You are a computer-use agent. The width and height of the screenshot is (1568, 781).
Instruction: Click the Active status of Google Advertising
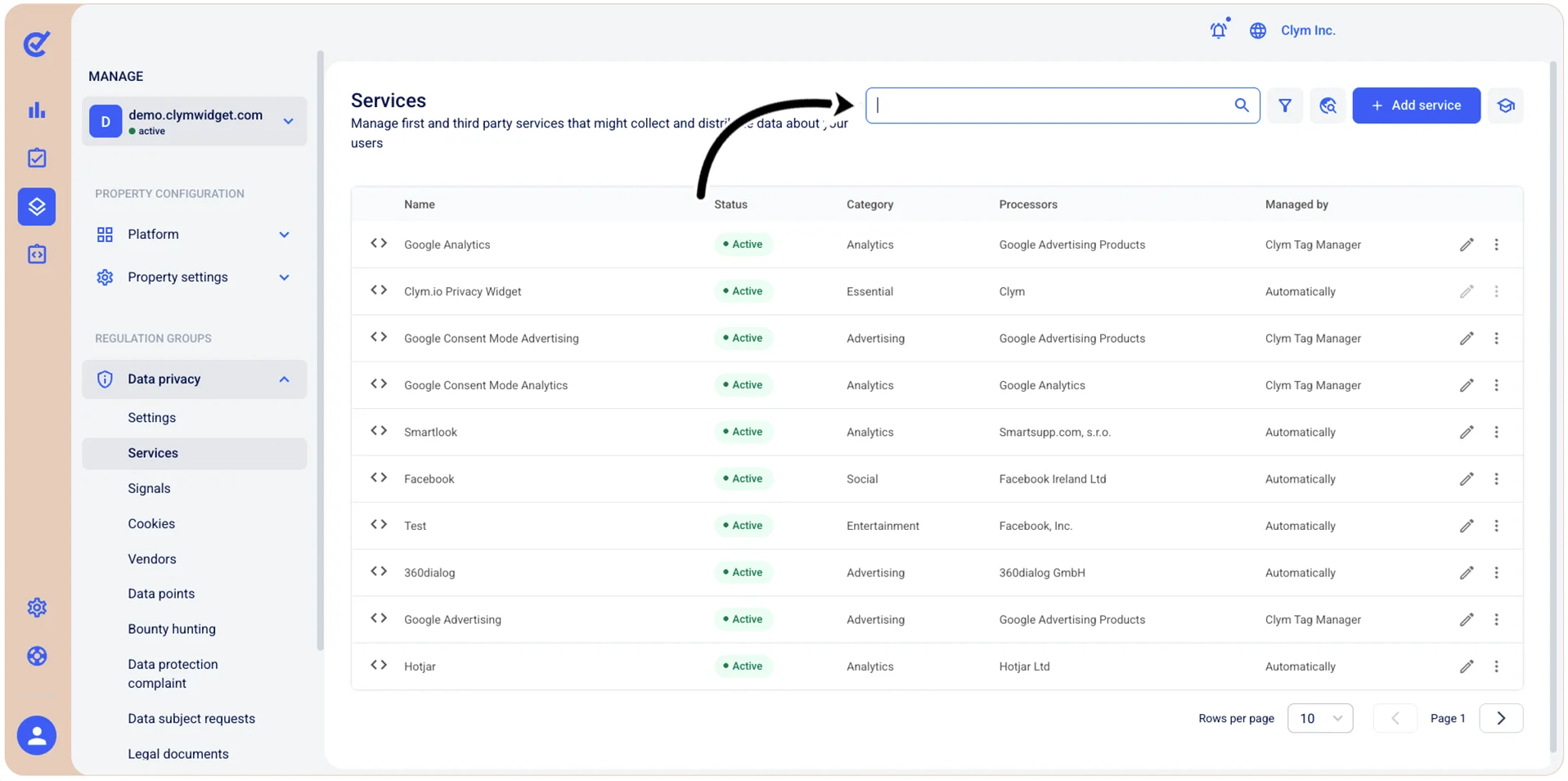[744, 619]
